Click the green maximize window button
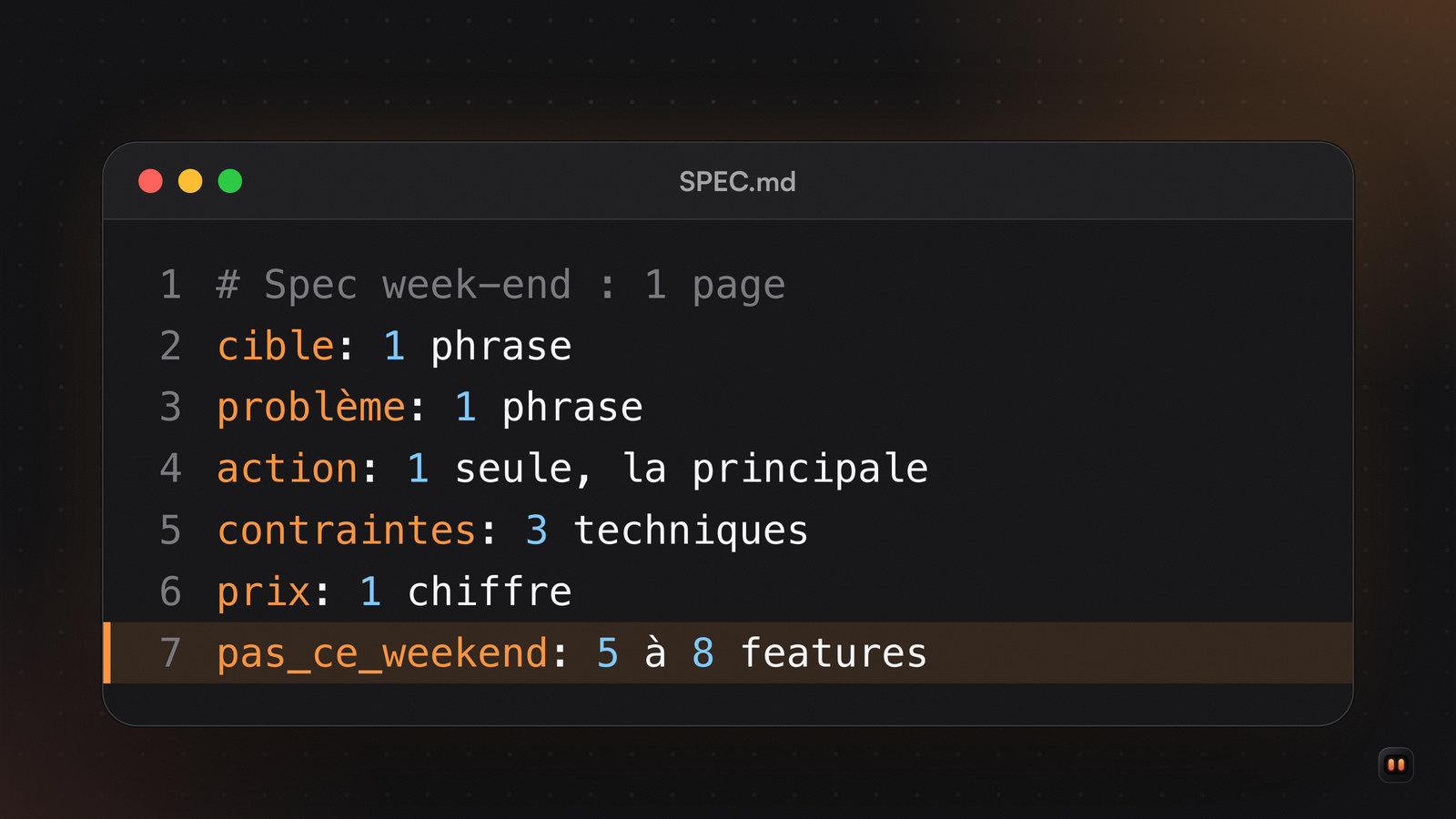 [x=230, y=181]
